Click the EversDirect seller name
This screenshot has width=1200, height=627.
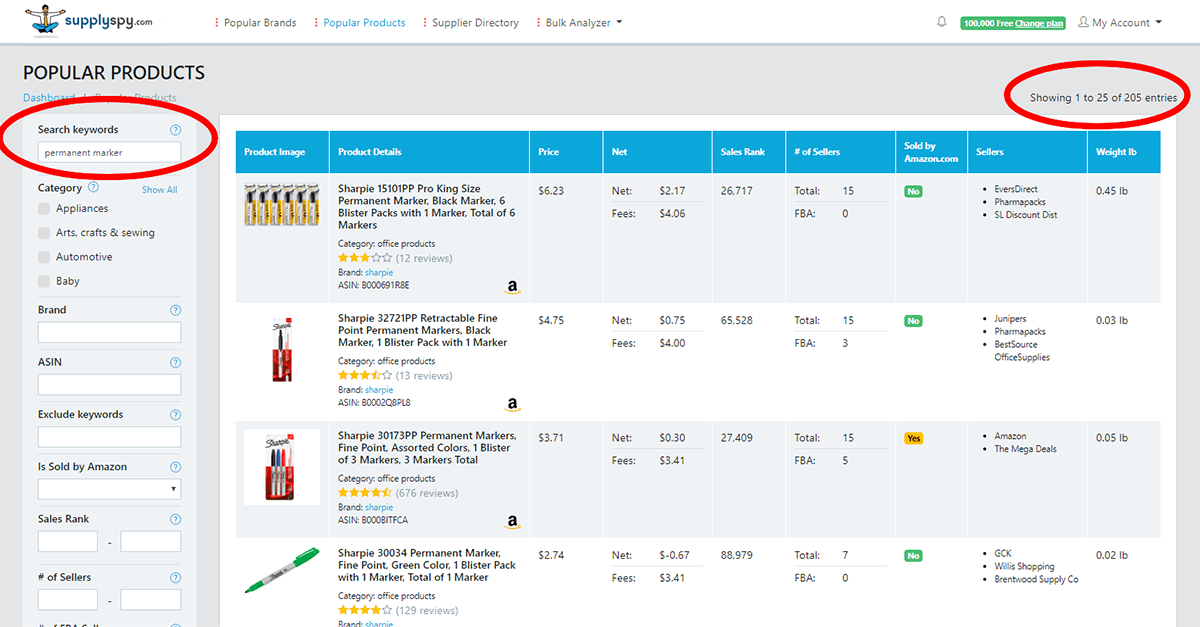pos(1016,189)
